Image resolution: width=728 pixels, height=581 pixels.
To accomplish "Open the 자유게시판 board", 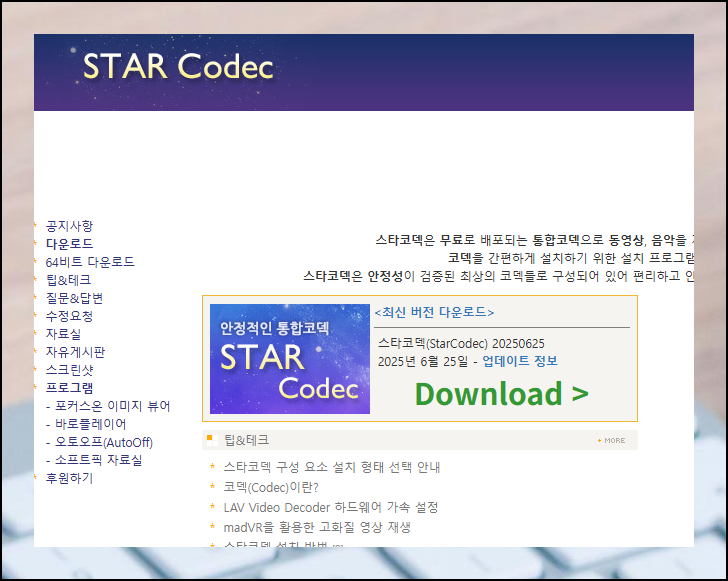I will click(75, 352).
